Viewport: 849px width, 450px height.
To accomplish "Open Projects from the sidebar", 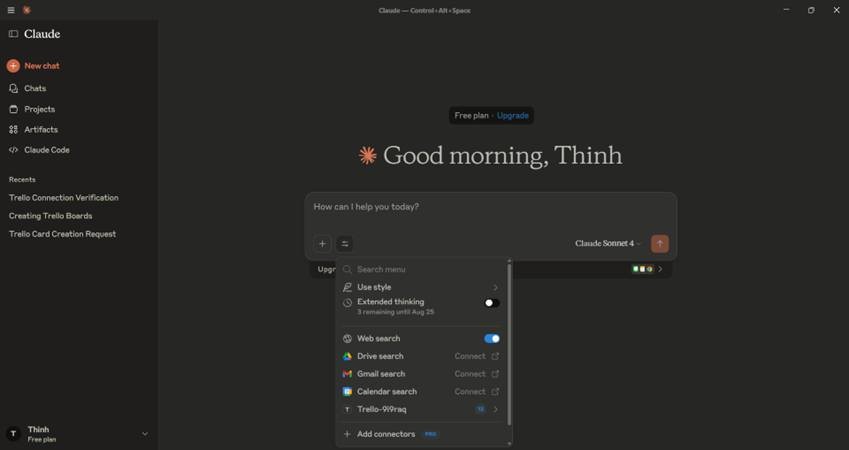I will 39,109.
